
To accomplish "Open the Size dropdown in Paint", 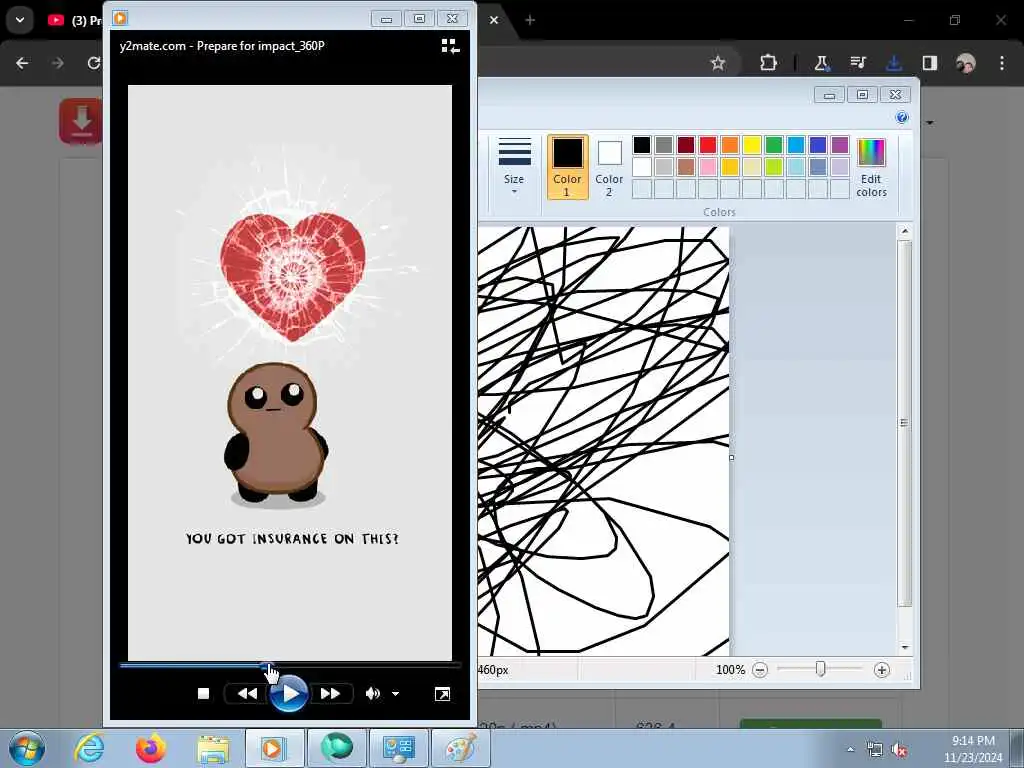I will [x=514, y=166].
